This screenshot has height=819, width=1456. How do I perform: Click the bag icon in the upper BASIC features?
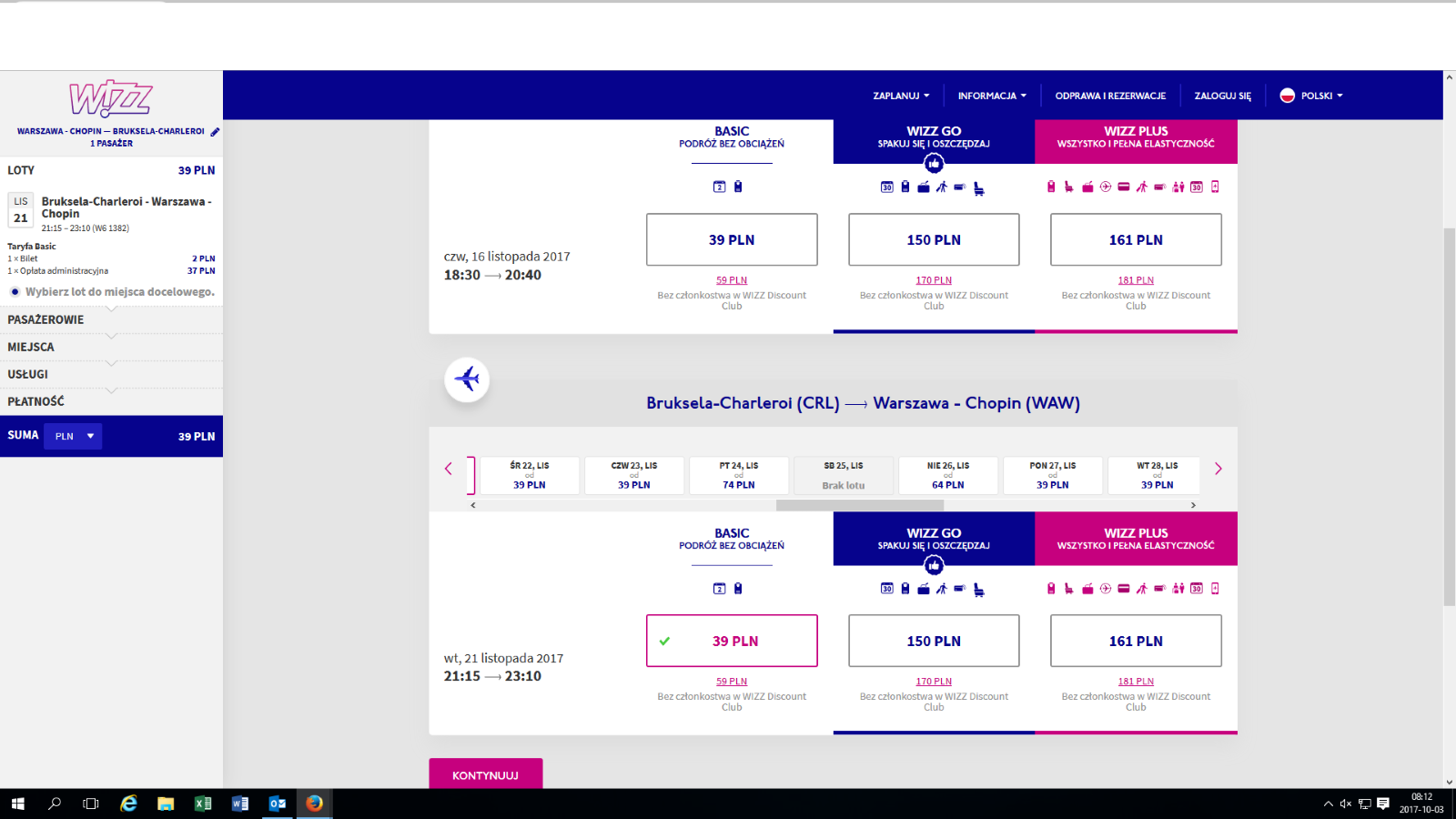[x=738, y=187]
